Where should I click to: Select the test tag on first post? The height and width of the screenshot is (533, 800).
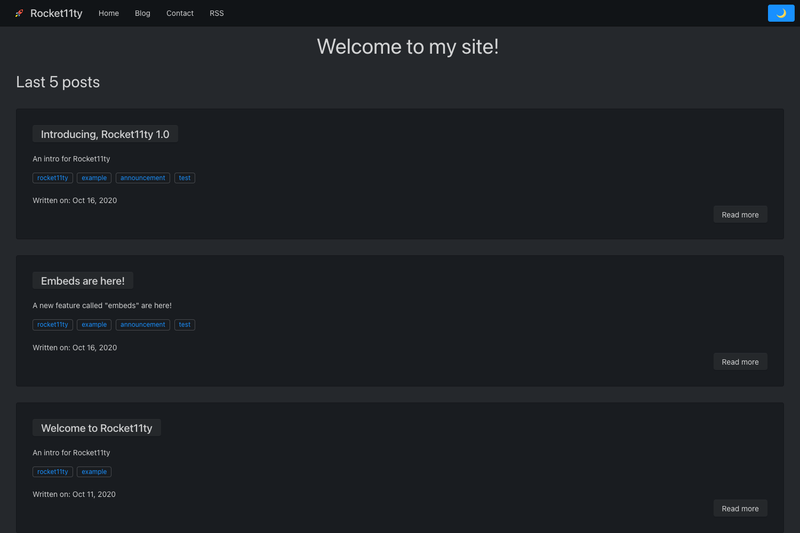(185, 178)
